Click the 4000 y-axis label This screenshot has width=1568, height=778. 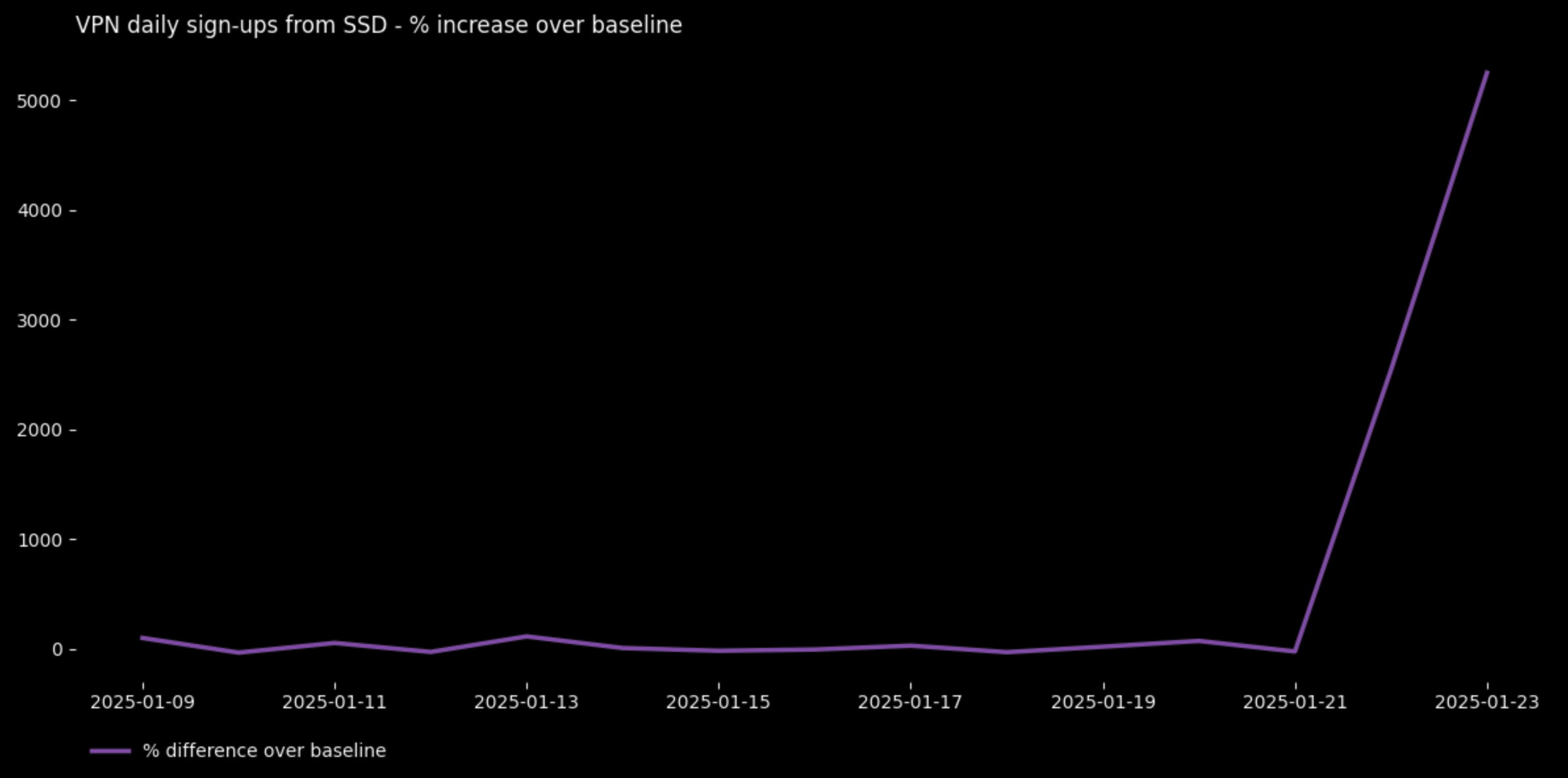coord(38,211)
